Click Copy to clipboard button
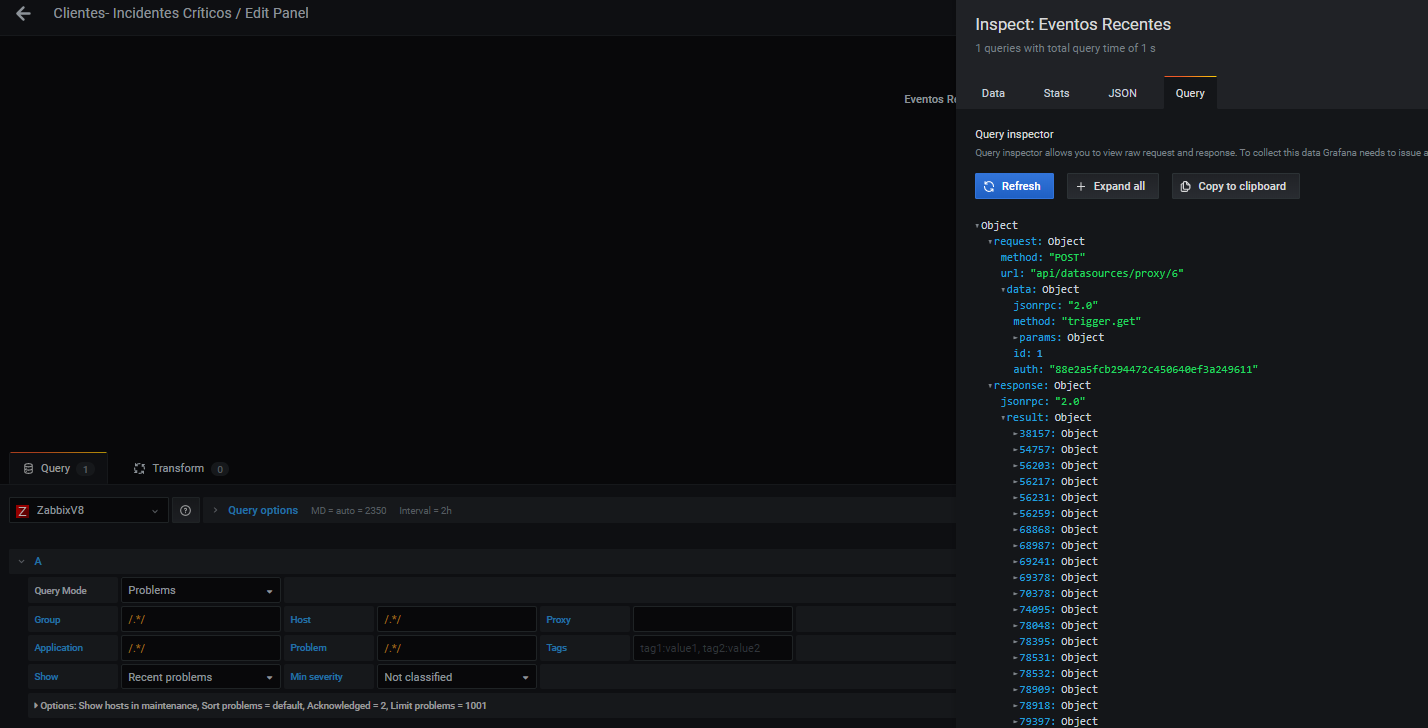The width and height of the screenshot is (1428, 728). coord(1235,186)
